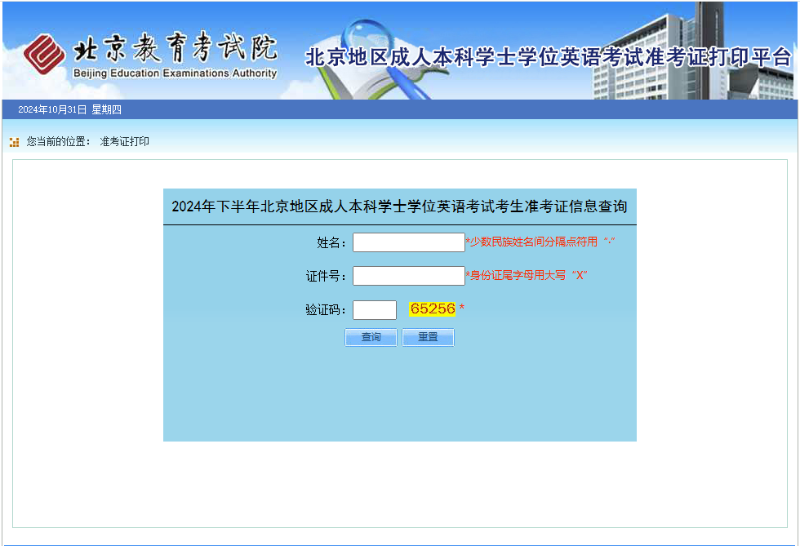This screenshot has width=800, height=546.
Task: Refresh the captcha image showing 65256
Action: coord(432,309)
